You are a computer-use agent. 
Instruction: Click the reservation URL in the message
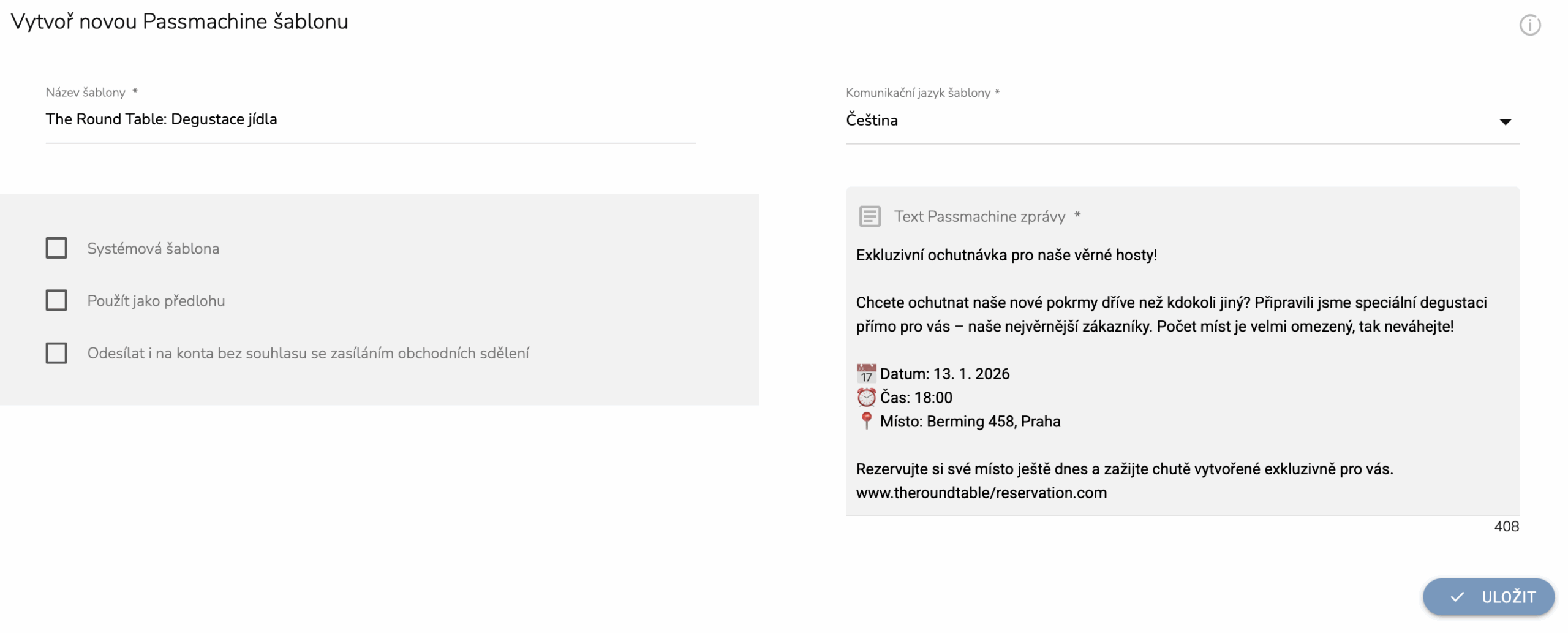point(981,493)
